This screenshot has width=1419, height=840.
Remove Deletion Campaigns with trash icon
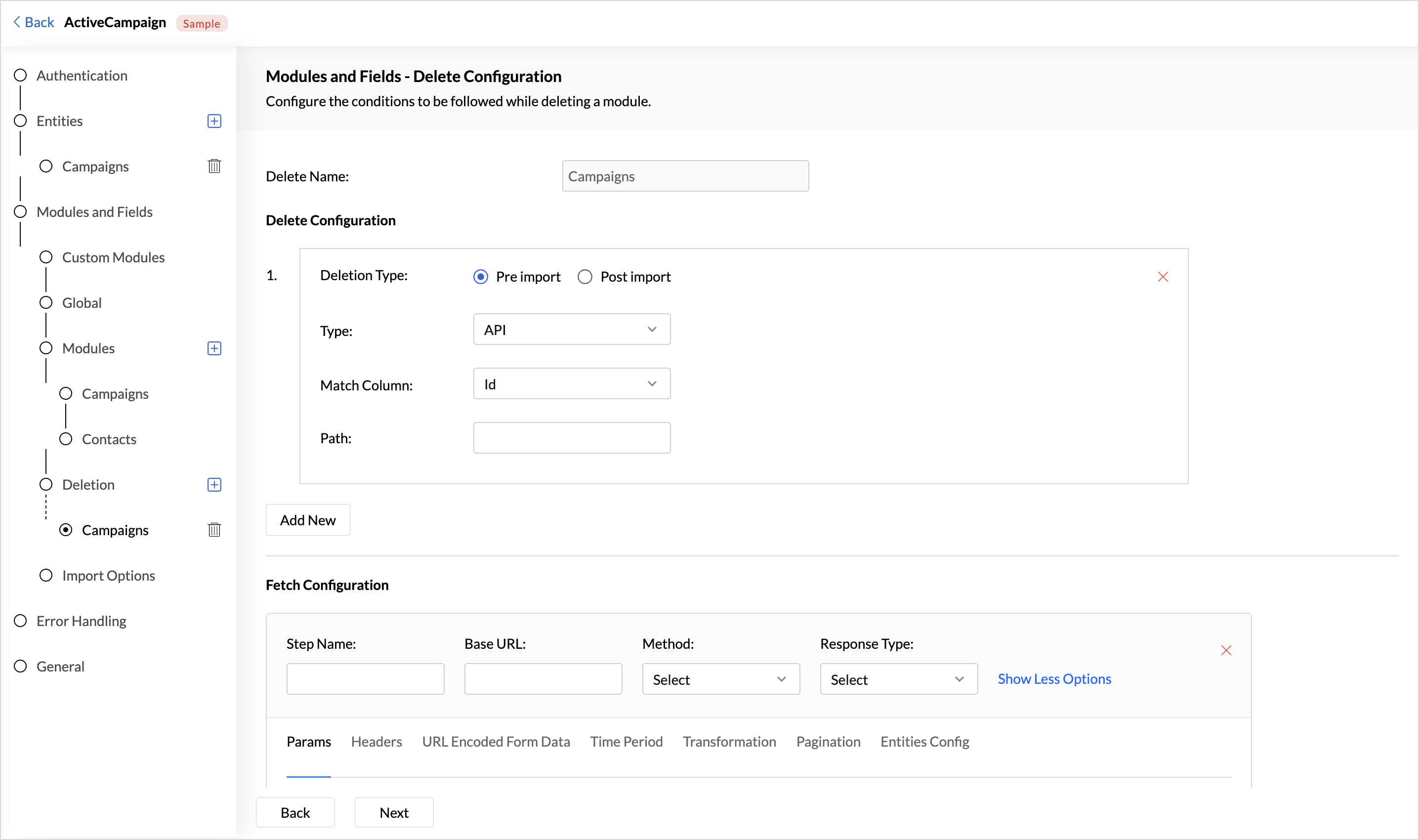click(x=214, y=530)
